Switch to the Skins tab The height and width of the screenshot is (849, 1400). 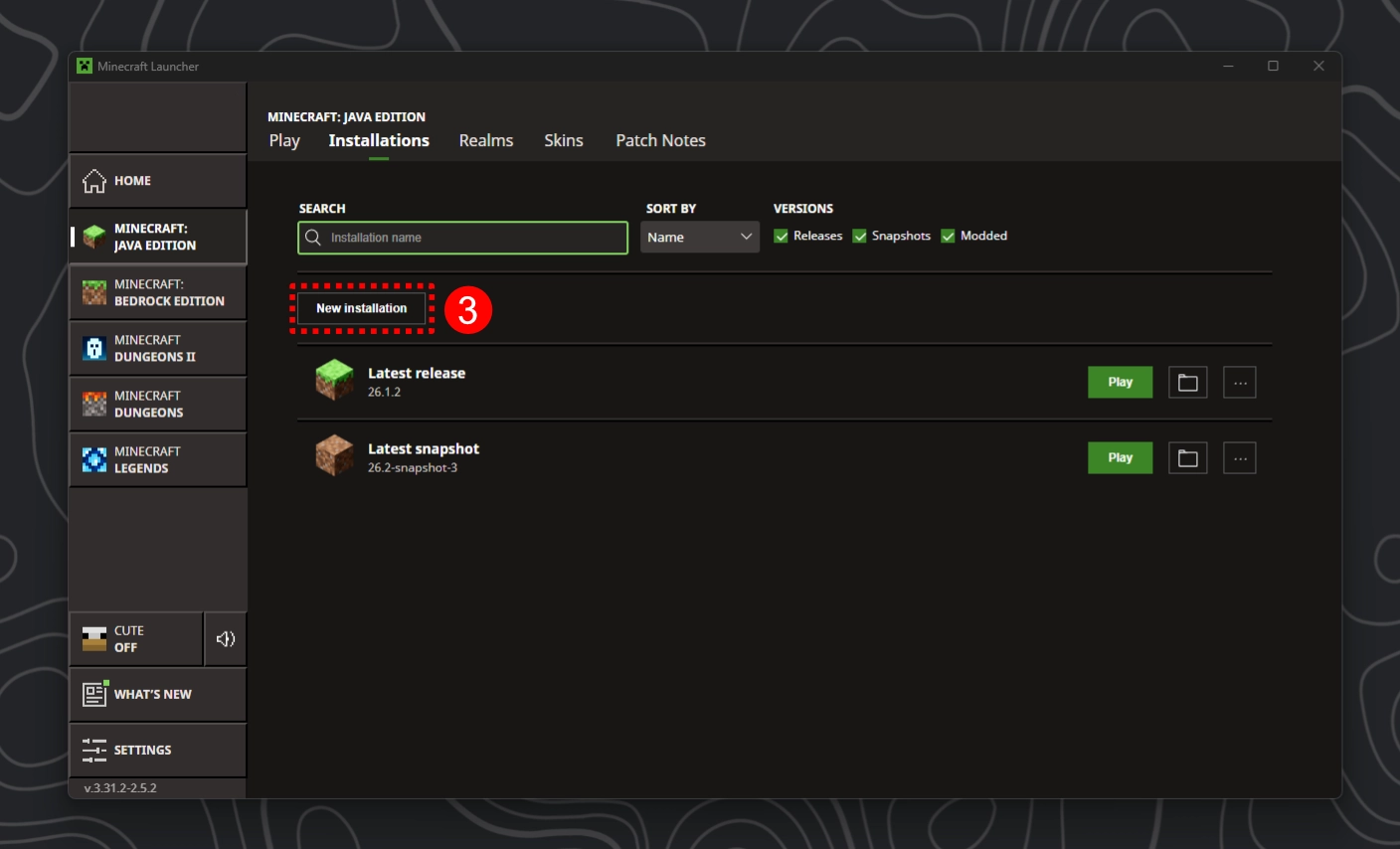[x=563, y=140]
